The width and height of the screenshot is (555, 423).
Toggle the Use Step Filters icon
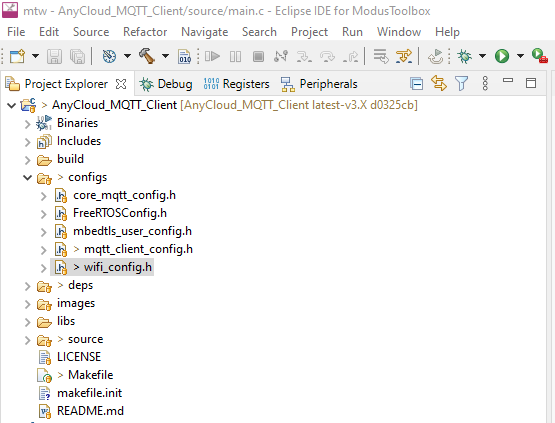404,56
